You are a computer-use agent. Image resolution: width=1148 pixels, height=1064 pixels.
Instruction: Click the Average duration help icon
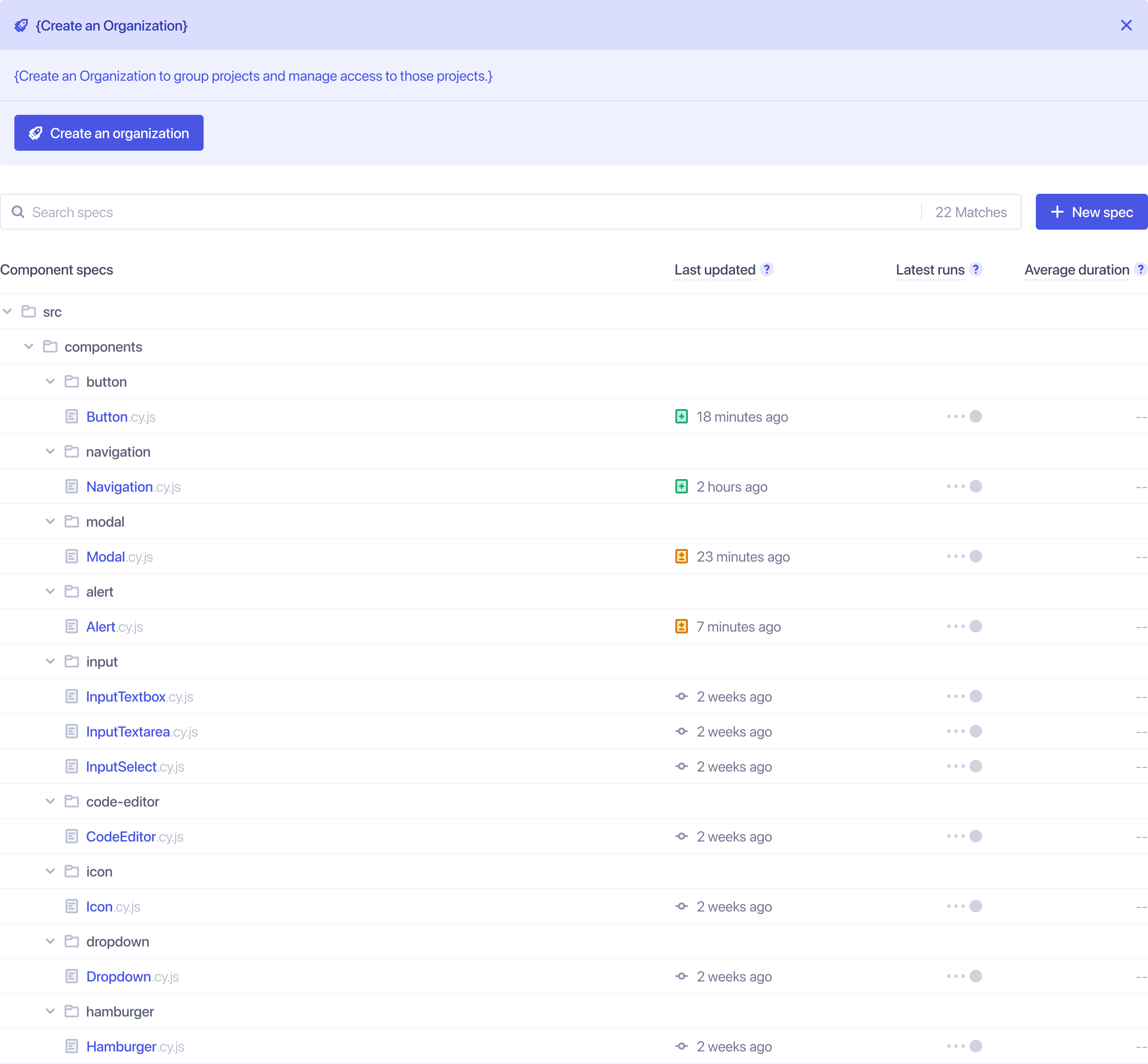pyautogui.click(x=1139, y=269)
